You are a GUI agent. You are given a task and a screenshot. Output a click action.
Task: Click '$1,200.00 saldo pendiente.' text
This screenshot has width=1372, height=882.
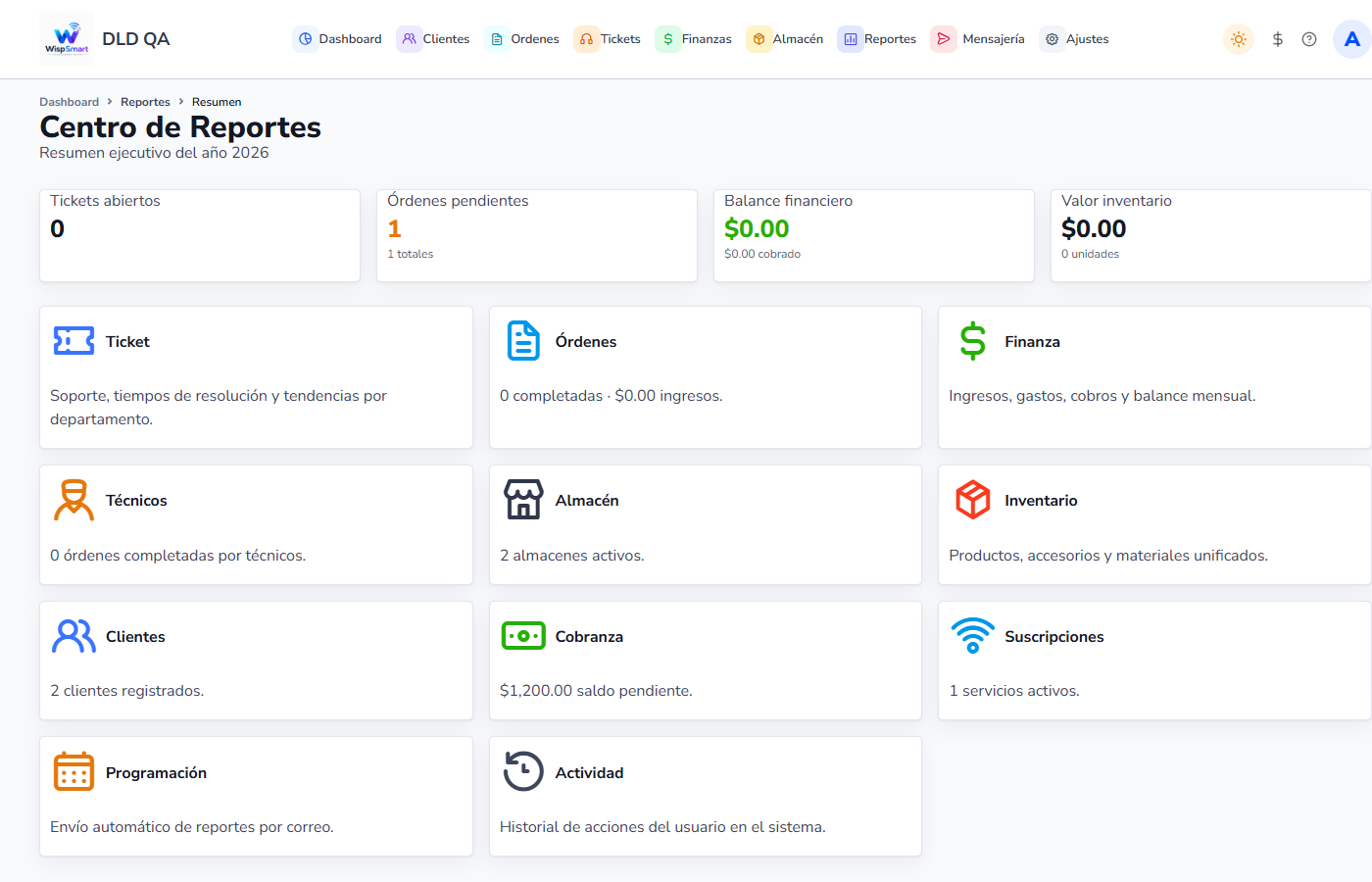(596, 691)
